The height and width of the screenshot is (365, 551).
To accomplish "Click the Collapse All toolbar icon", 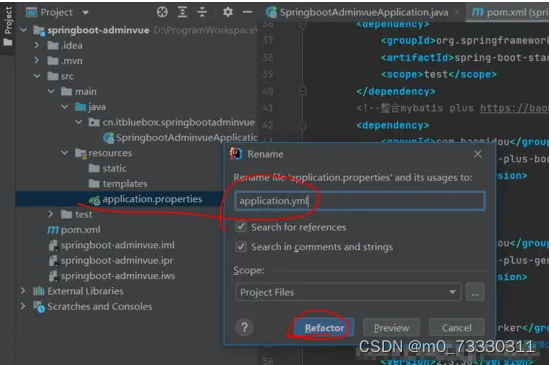I will click(x=202, y=12).
